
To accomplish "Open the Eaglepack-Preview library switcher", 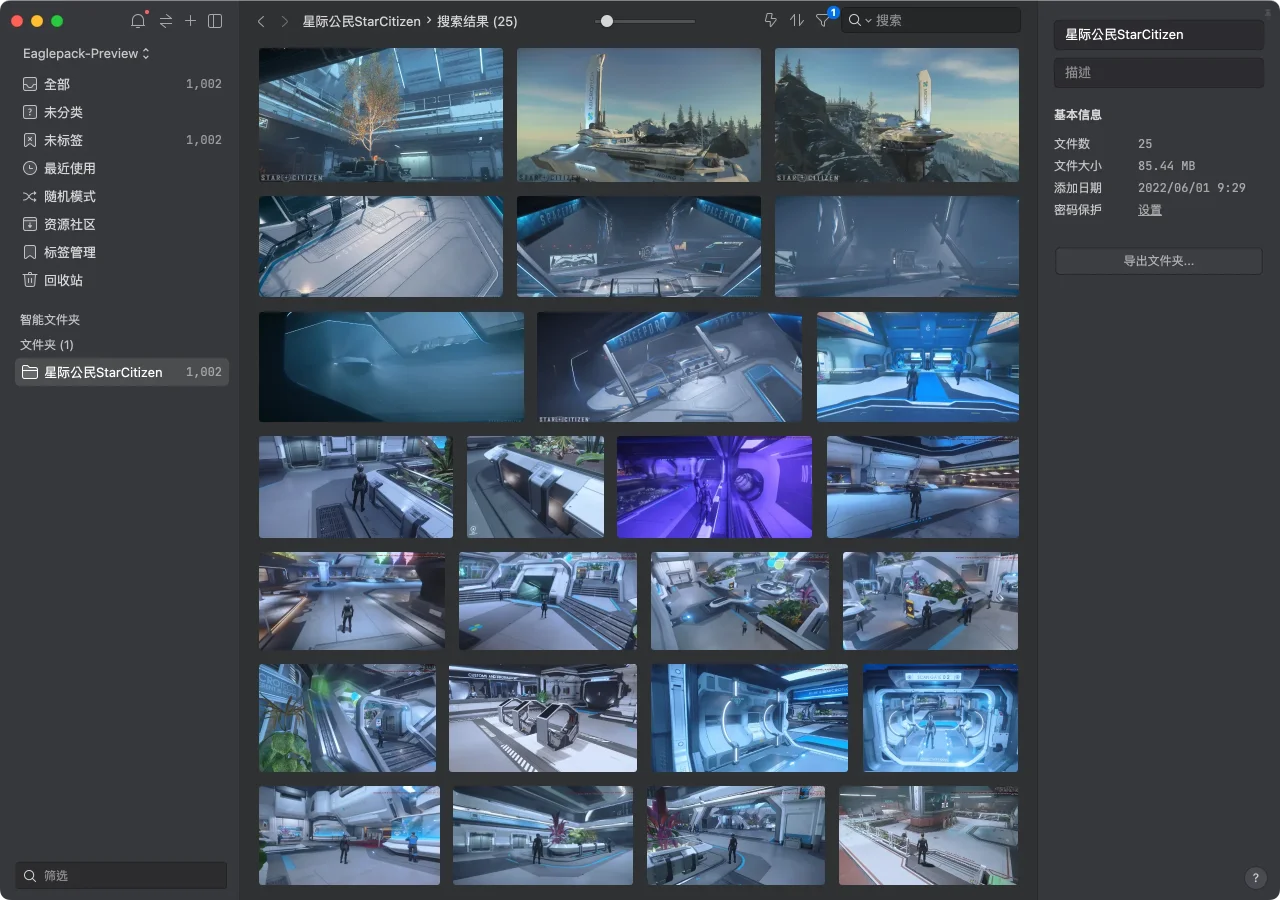I will click(x=86, y=53).
